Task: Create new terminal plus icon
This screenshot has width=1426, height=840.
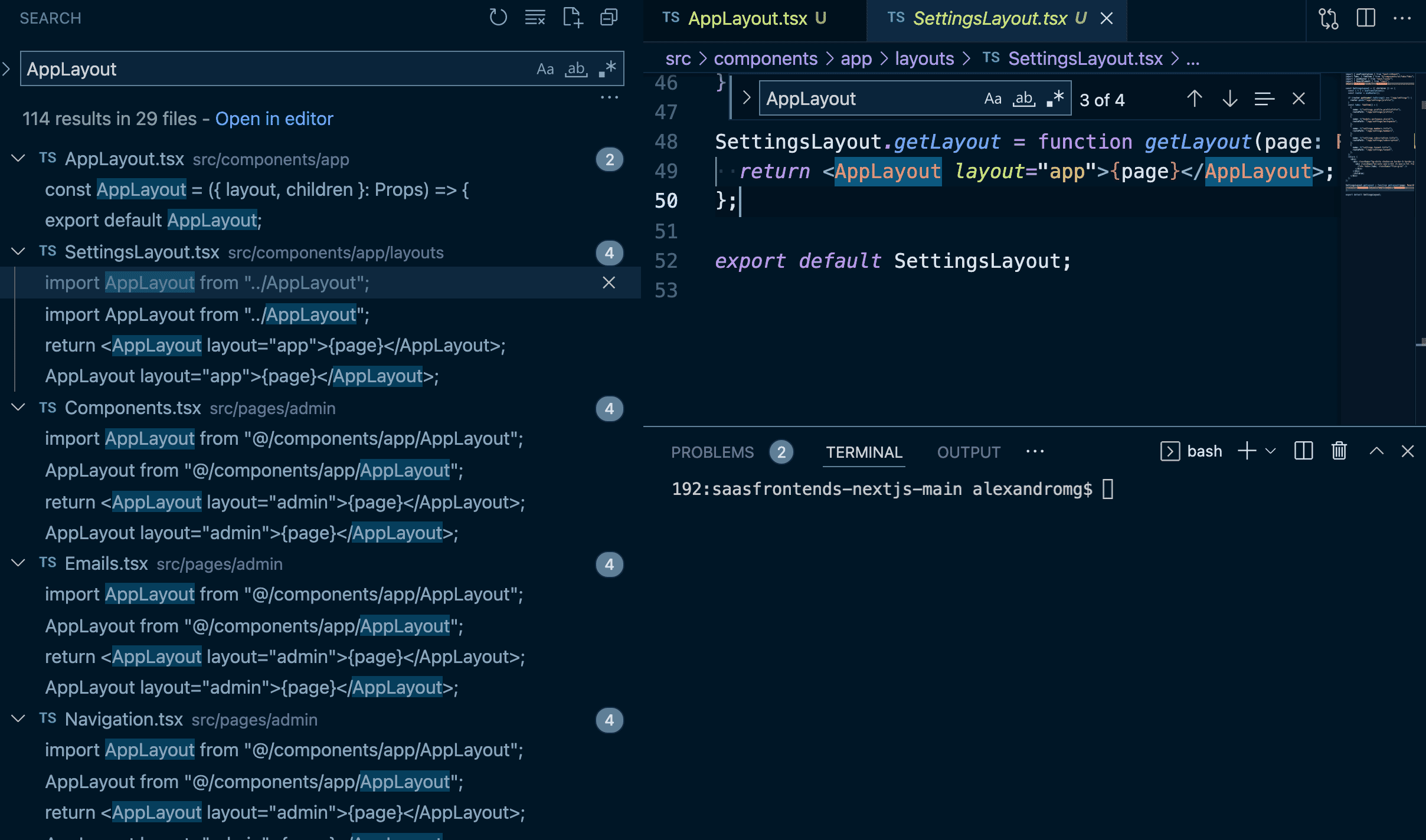Action: [x=1247, y=451]
